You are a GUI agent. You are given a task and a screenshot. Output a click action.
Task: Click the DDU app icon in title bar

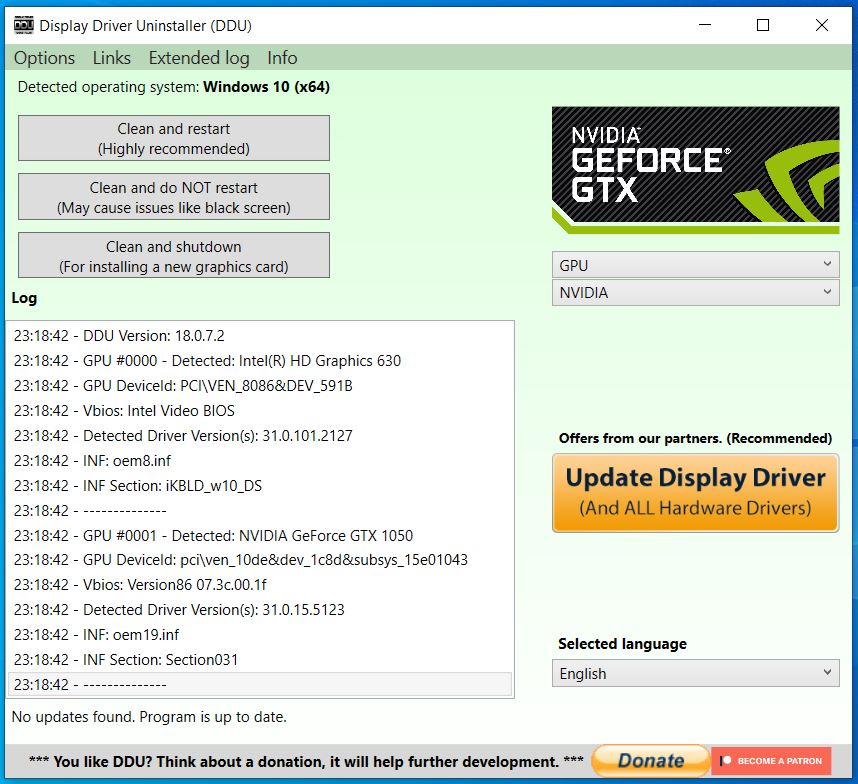(x=23, y=25)
